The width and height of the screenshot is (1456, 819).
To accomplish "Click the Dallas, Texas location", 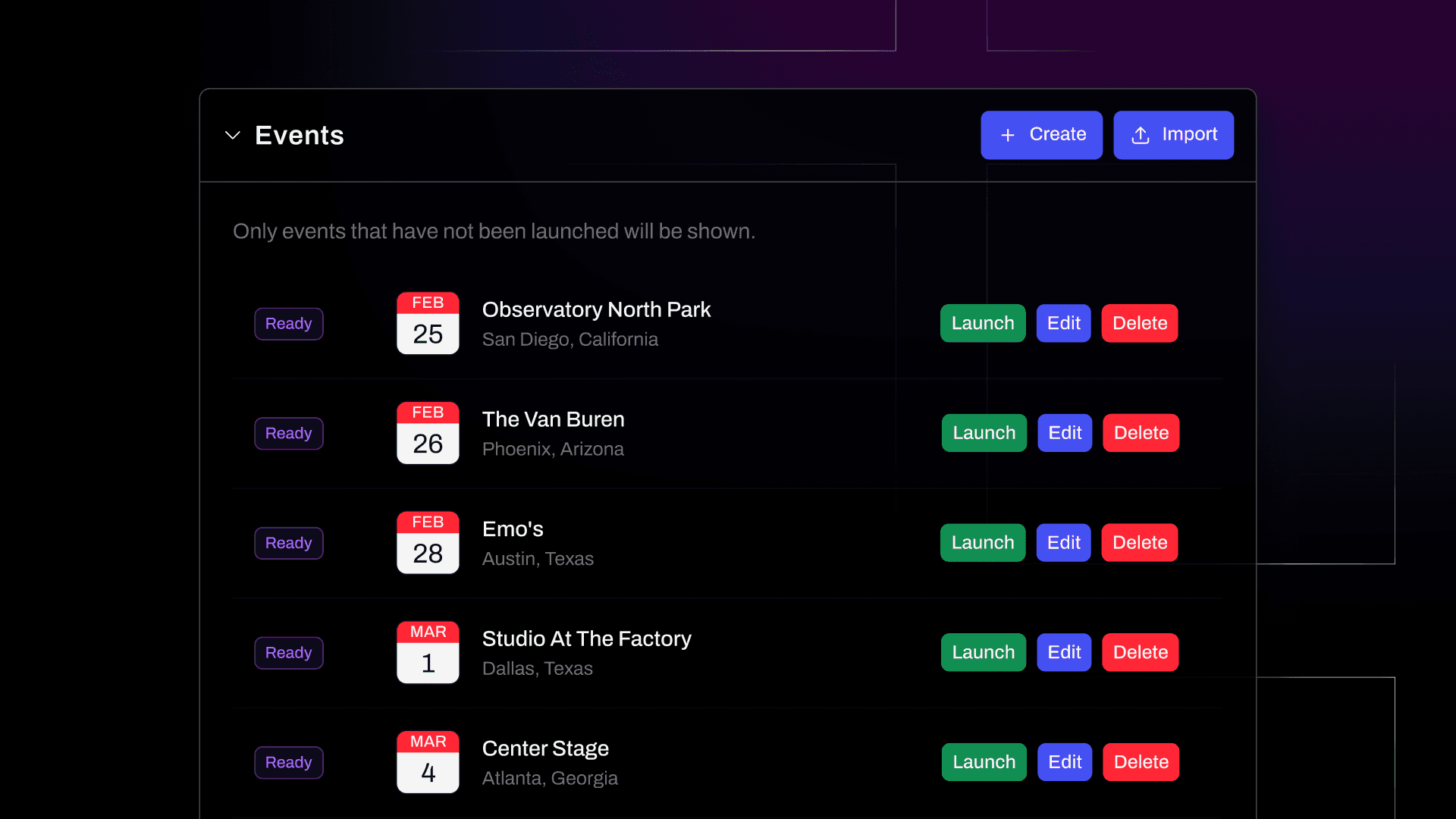I will (538, 668).
